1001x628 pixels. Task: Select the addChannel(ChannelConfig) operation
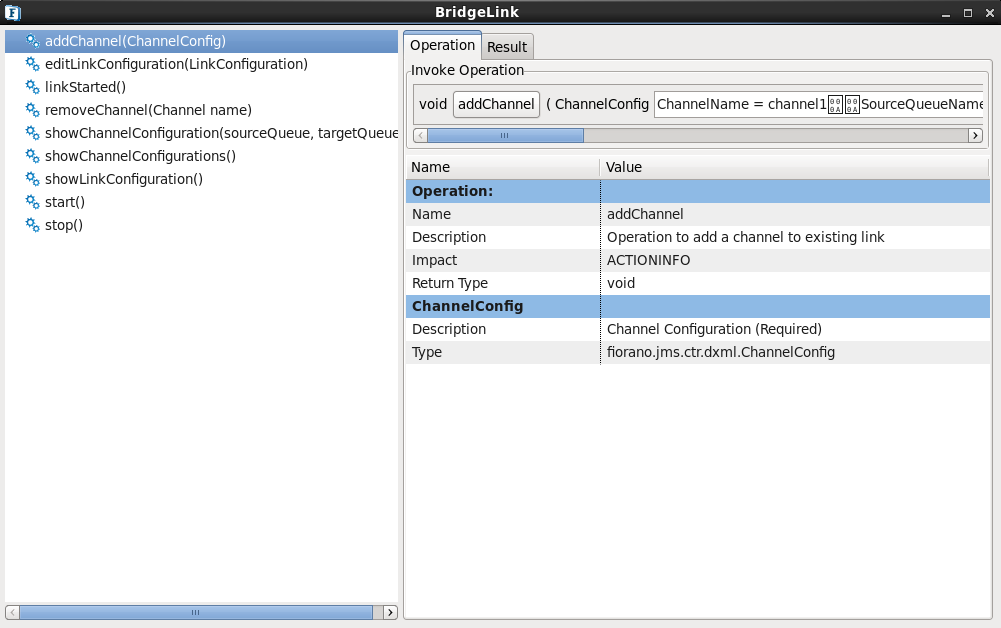pos(201,41)
